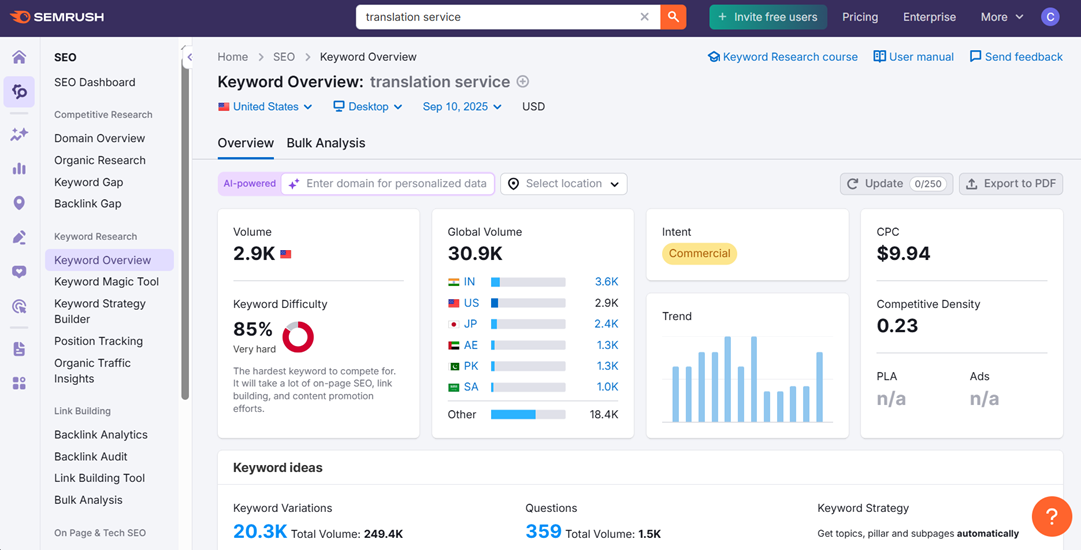The height and width of the screenshot is (550, 1081).
Task: Expand the More dropdown in header
Action: click(x=1002, y=17)
